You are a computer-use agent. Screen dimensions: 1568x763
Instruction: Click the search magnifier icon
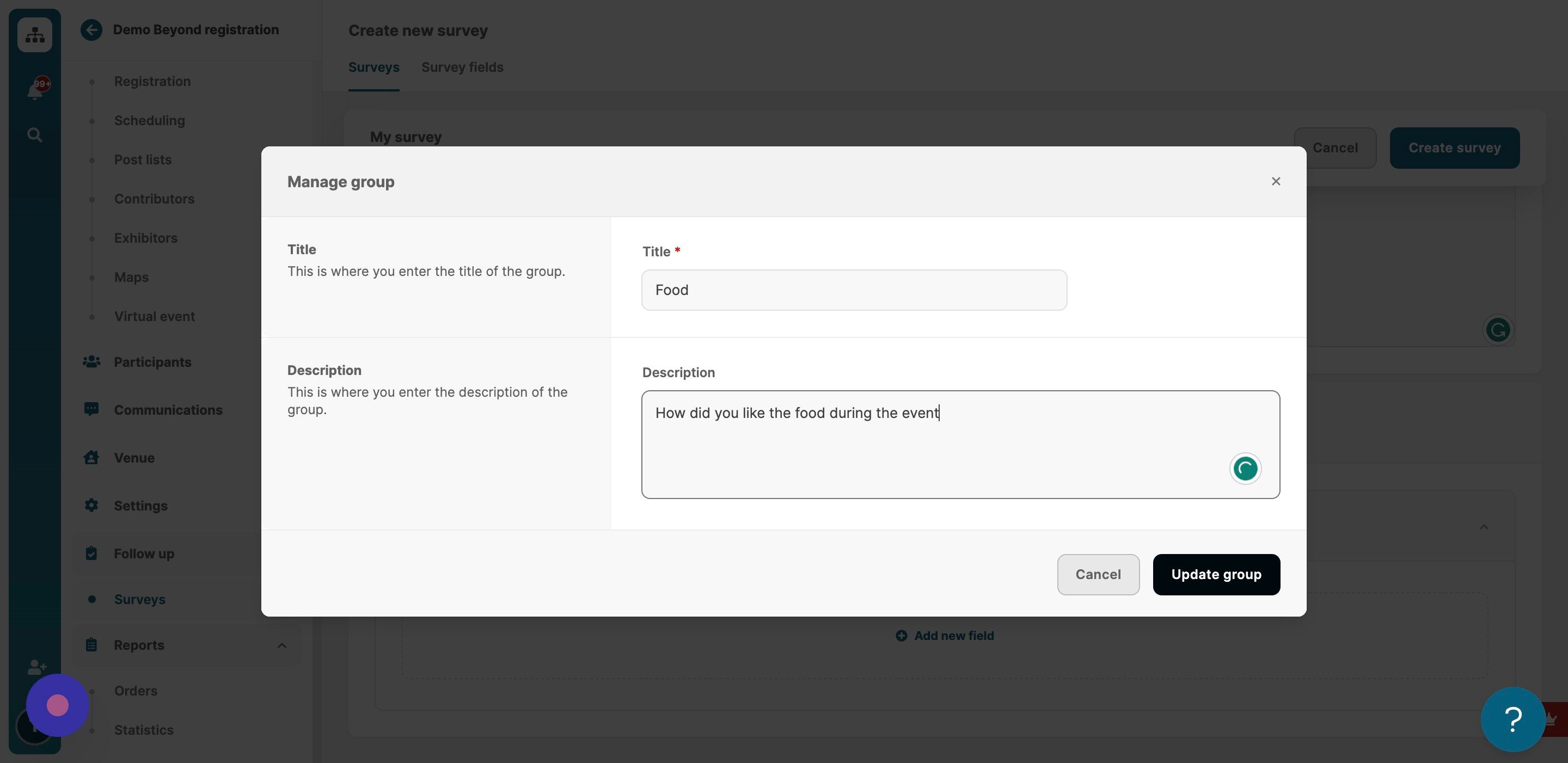35,134
